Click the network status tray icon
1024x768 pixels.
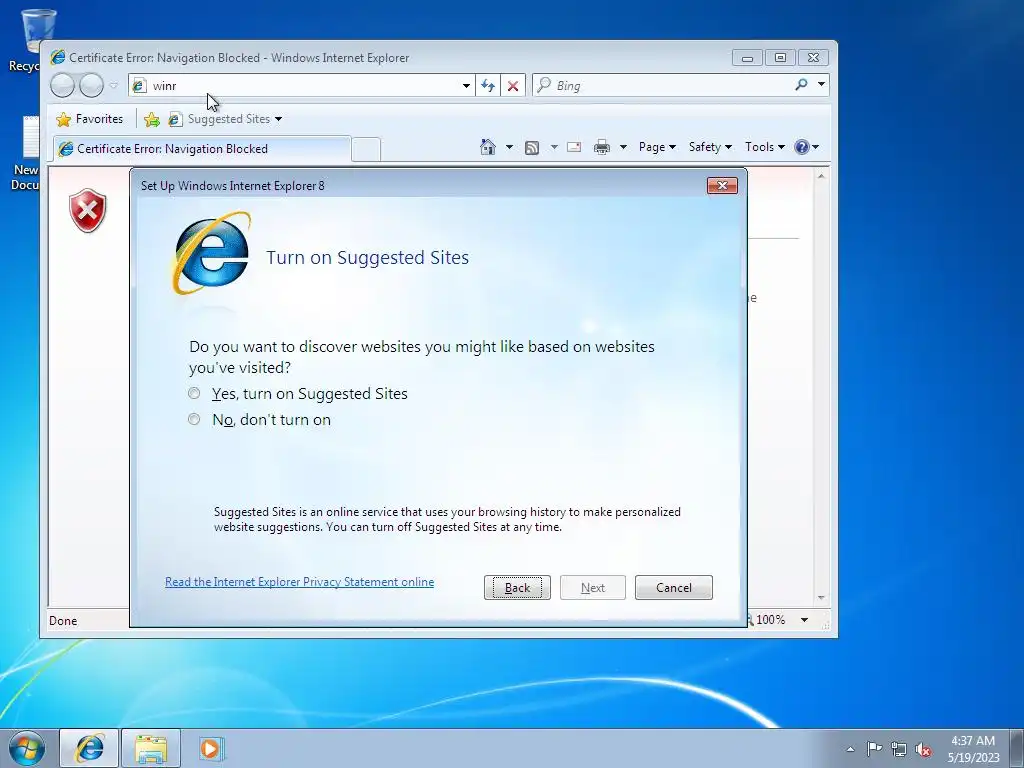(x=899, y=749)
